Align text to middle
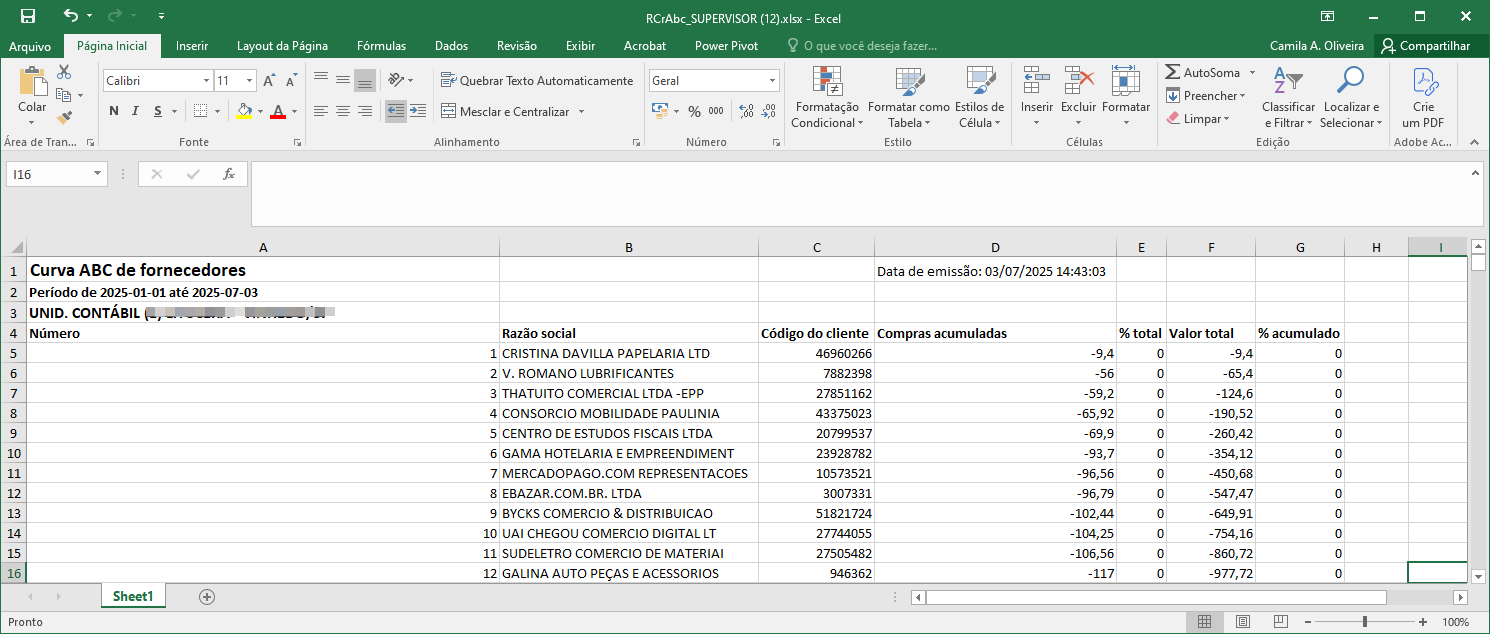The height and width of the screenshot is (634, 1490). (x=343, y=80)
